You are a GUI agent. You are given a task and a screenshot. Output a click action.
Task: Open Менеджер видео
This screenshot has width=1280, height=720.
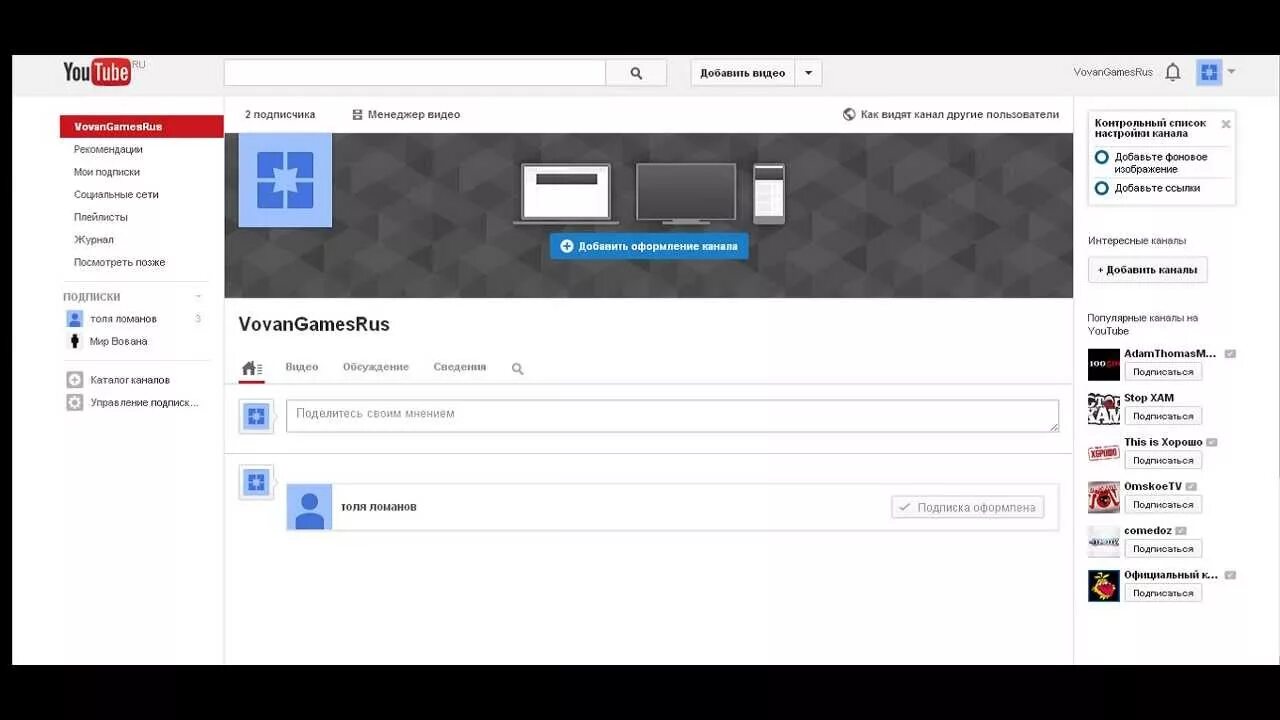coord(406,114)
